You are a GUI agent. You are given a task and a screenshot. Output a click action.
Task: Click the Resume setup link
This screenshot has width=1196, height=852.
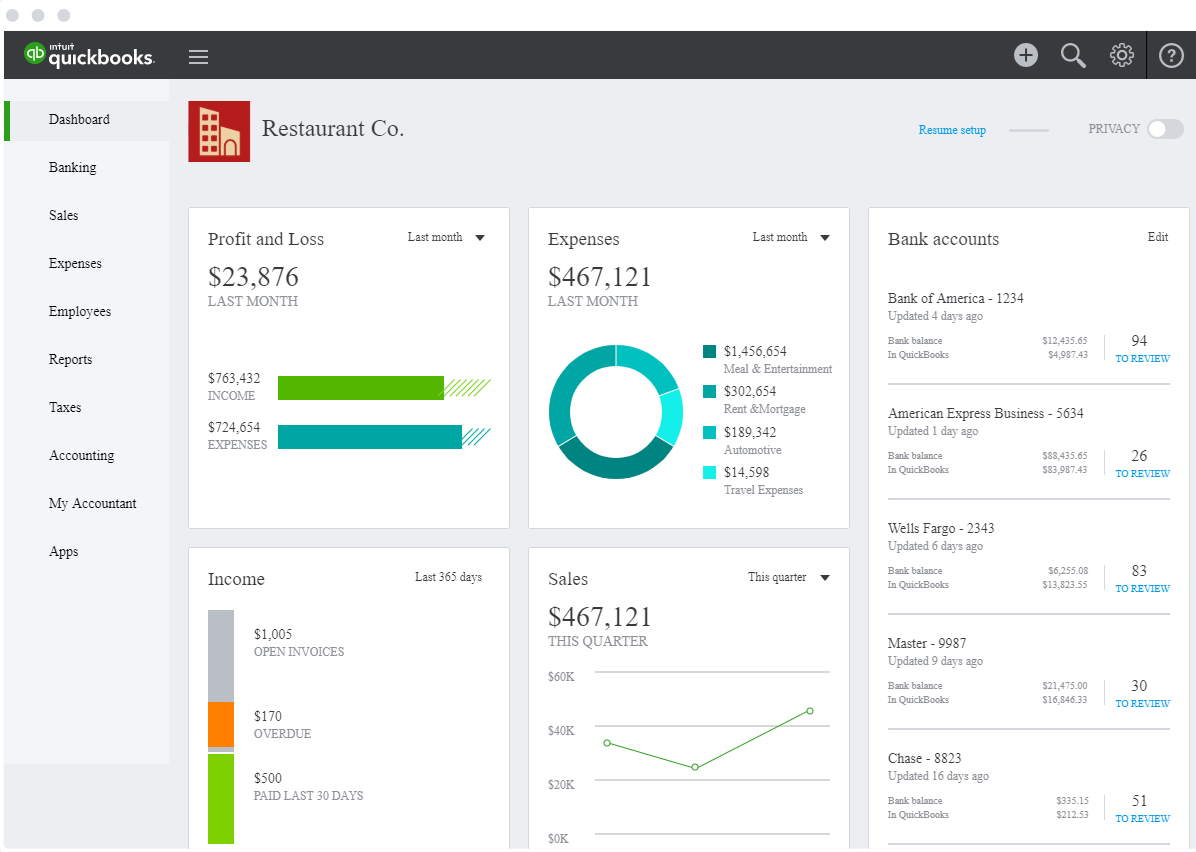pos(952,129)
